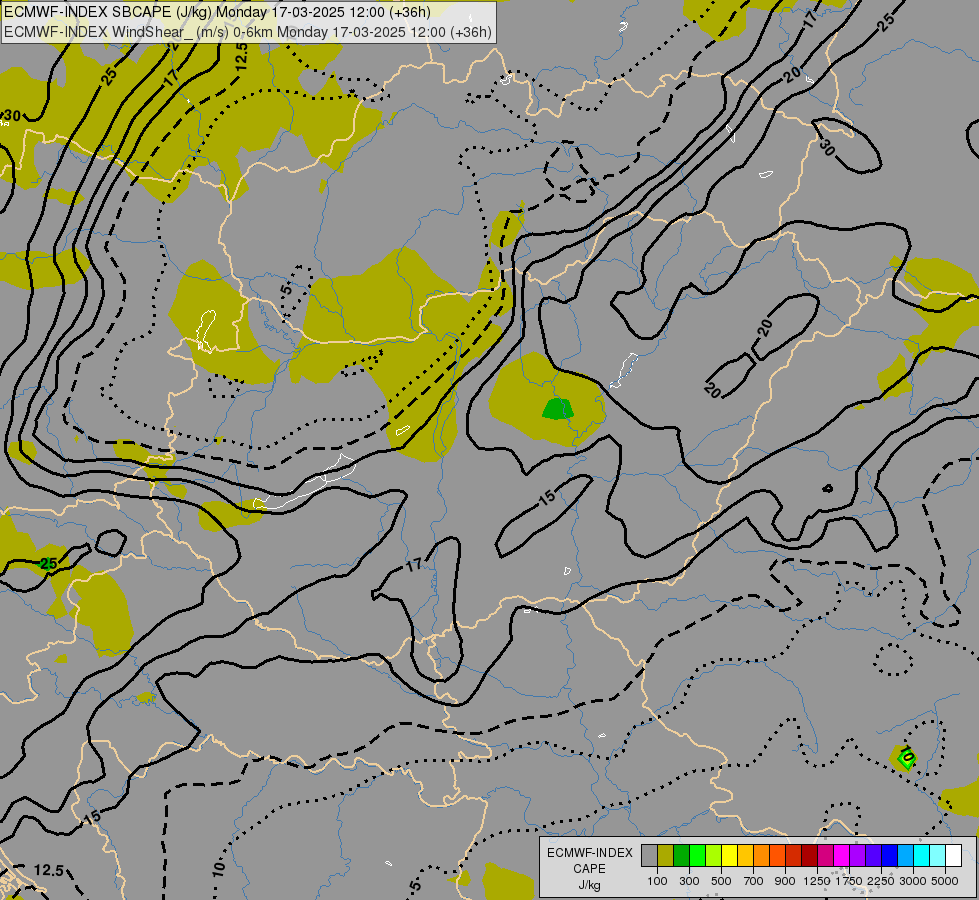This screenshot has width=979, height=900.
Task: Click the 500 legend scale value
Action: click(x=721, y=881)
